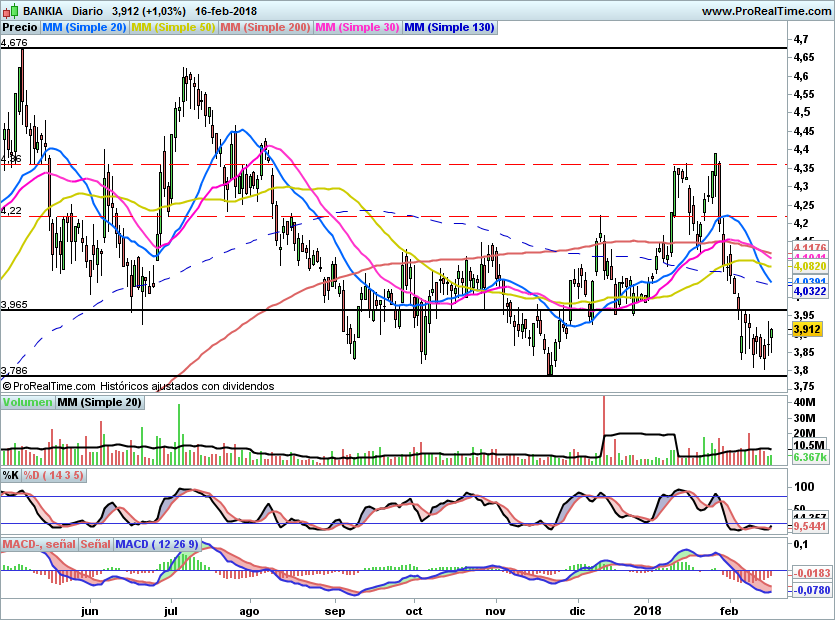
Task: Open the %D (14 3 5) settings label
Action: 54,475
